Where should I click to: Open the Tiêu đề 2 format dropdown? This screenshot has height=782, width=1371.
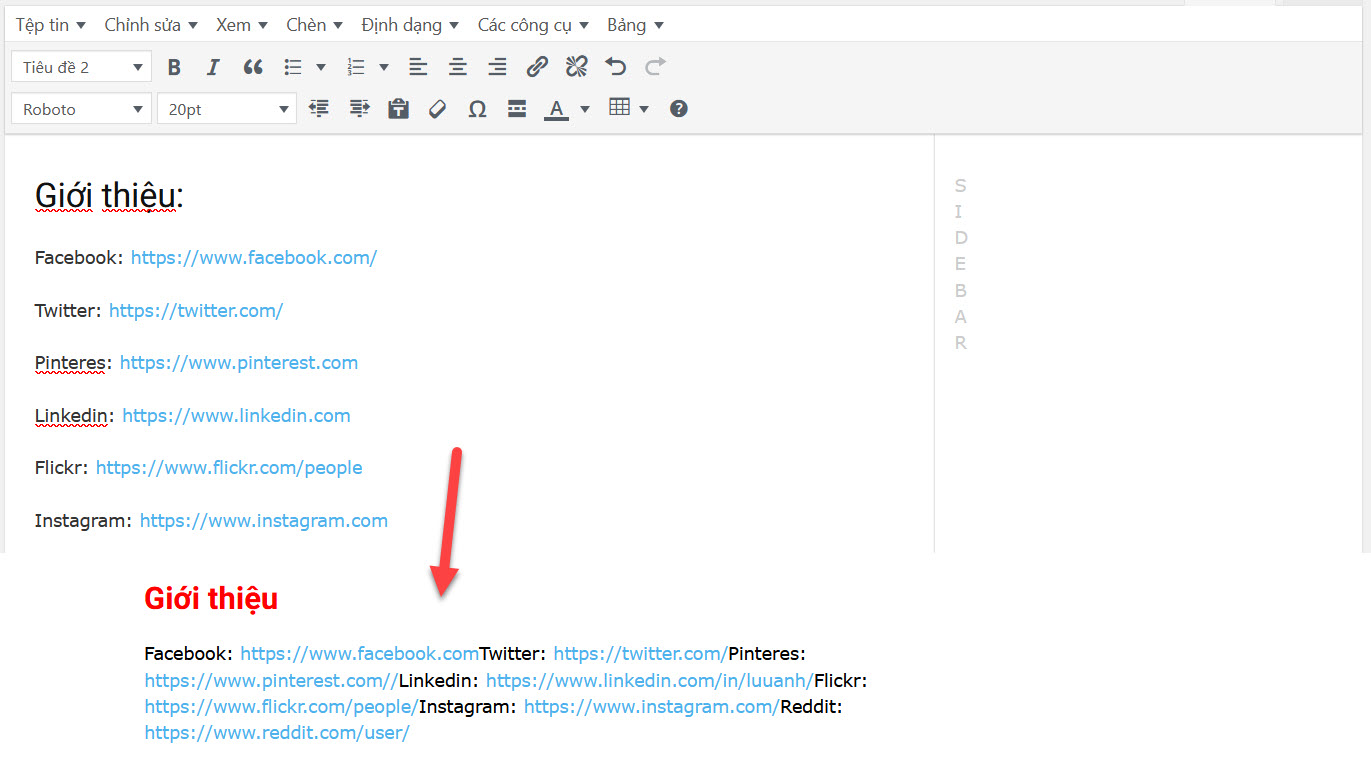pos(81,67)
